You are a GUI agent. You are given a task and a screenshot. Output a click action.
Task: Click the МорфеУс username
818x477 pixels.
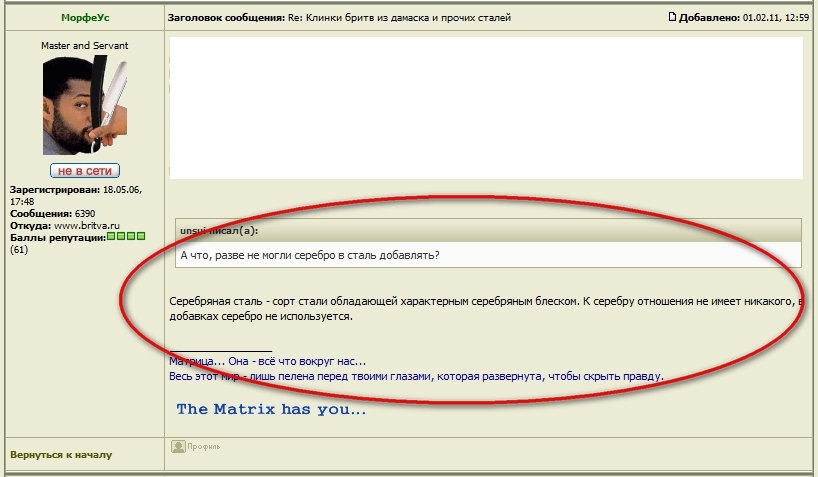tap(84, 18)
